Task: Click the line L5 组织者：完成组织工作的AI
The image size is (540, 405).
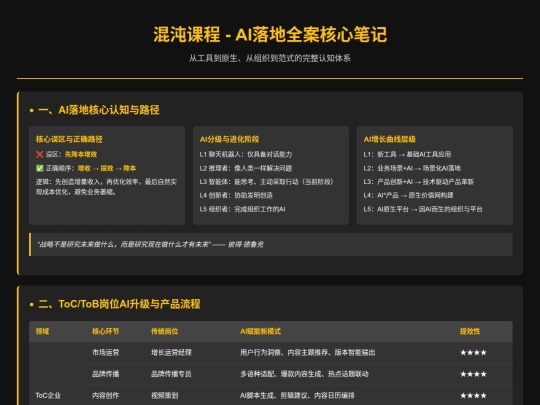Action: pyautogui.click(x=242, y=209)
